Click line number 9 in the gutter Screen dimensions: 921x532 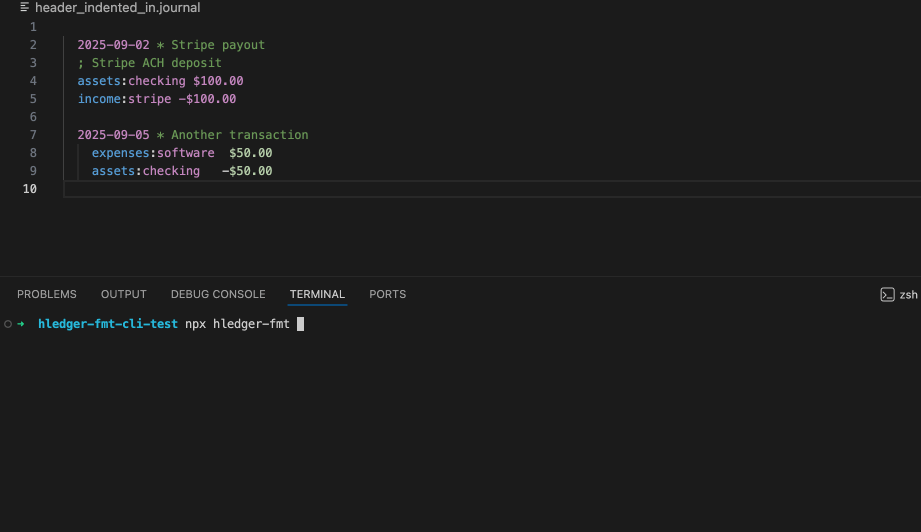(x=33, y=171)
